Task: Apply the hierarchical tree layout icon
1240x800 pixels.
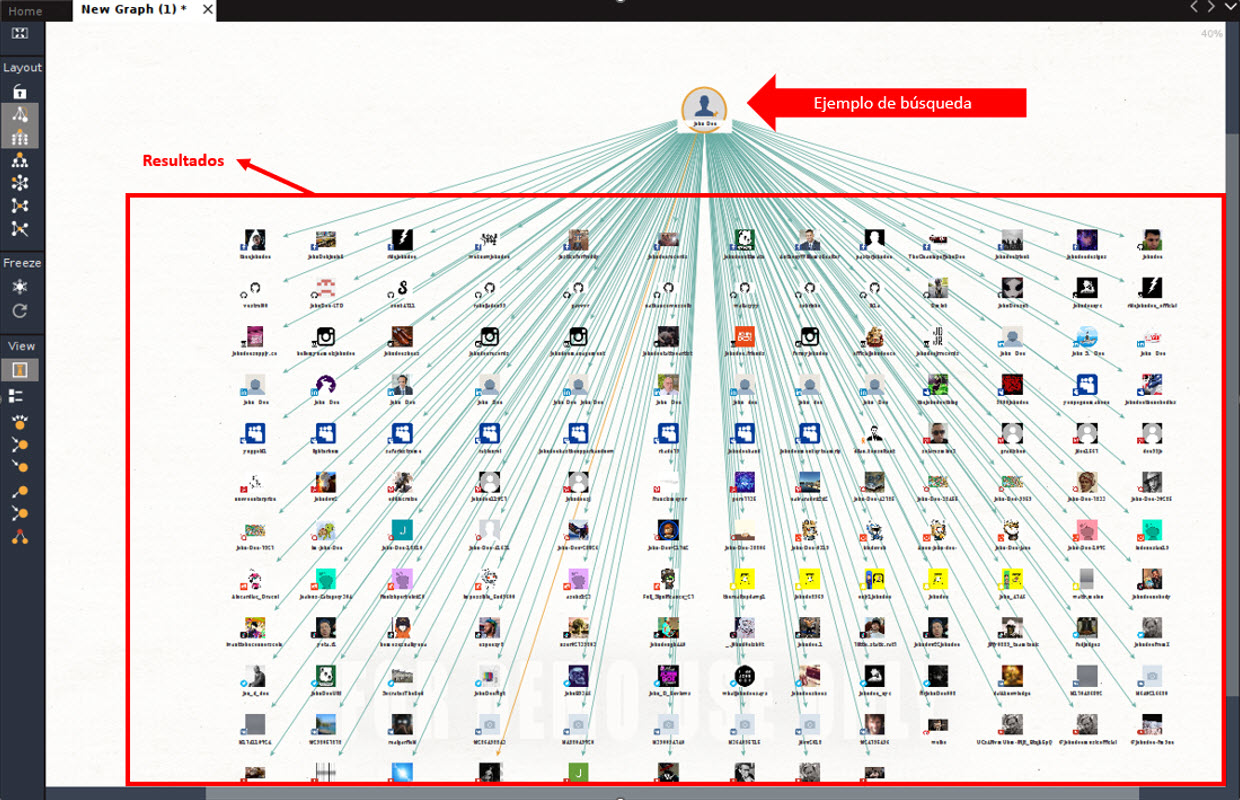Action: (x=20, y=160)
